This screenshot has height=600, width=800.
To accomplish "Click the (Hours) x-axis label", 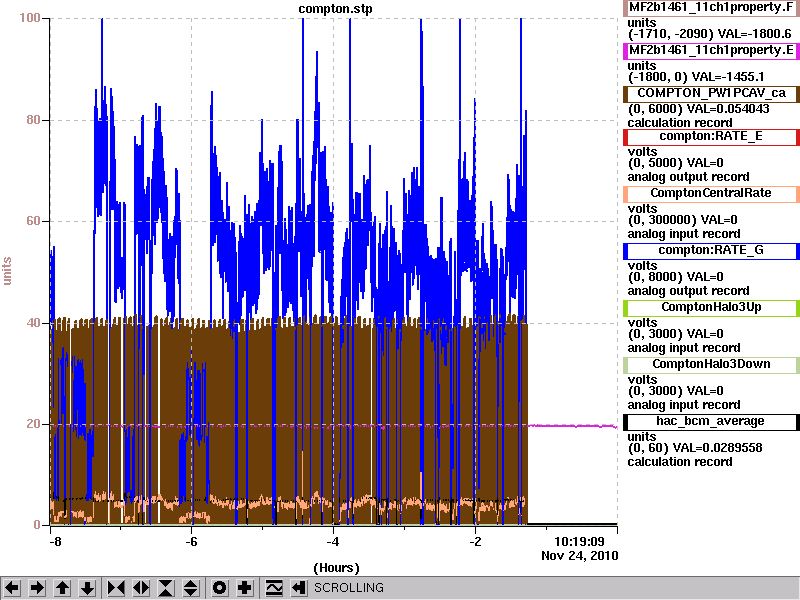I will pyautogui.click(x=336, y=568).
